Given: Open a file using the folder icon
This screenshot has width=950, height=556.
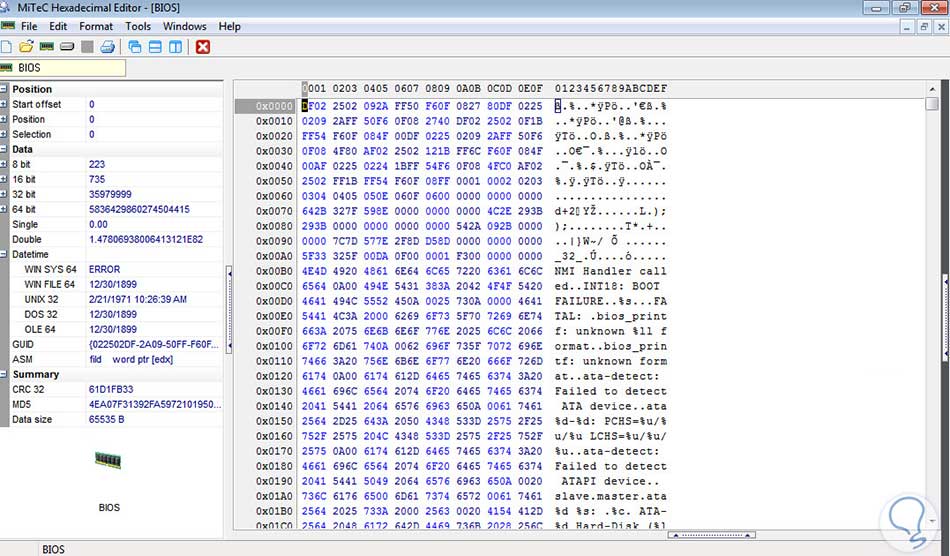Looking at the screenshot, I should (x=27, y=47).
